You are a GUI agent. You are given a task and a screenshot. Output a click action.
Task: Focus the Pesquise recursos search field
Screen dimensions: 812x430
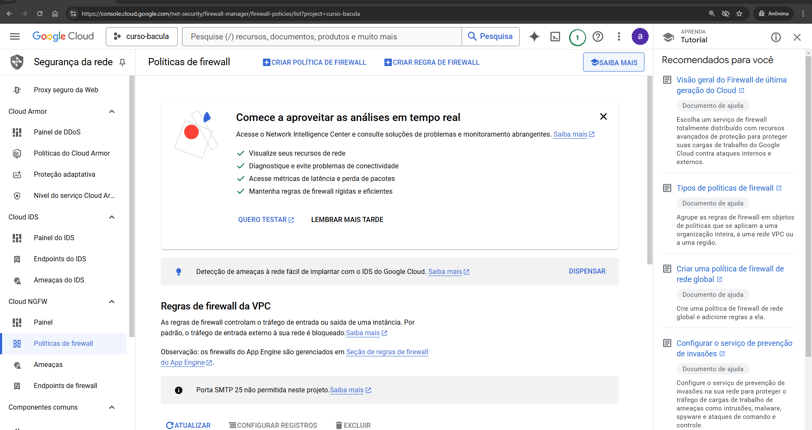click(322, 36)
